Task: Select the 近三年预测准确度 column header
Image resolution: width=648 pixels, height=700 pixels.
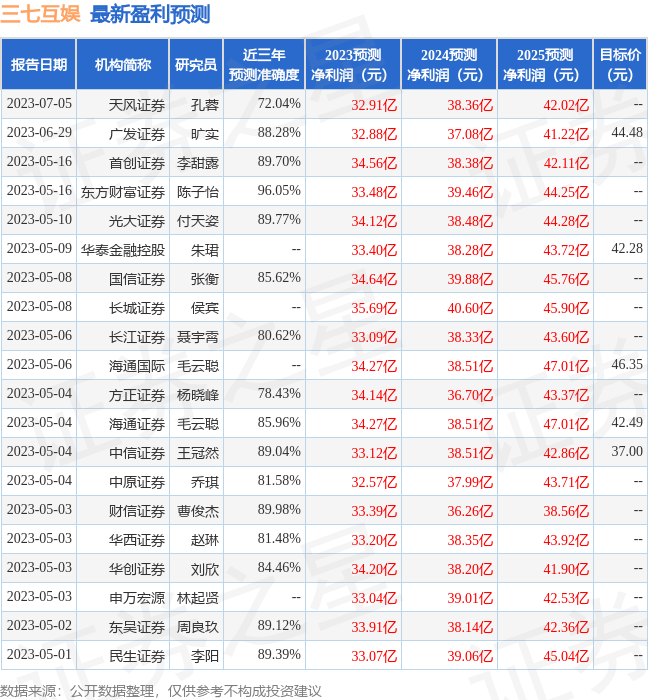Action: 264,64
